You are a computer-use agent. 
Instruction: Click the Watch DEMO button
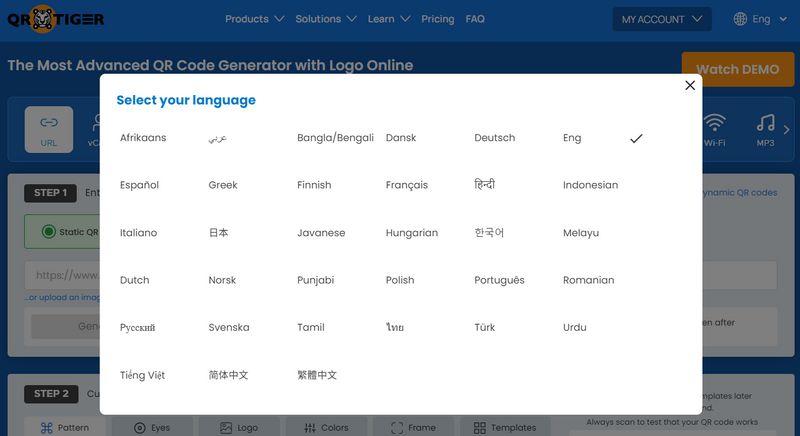tap(738, 69)
